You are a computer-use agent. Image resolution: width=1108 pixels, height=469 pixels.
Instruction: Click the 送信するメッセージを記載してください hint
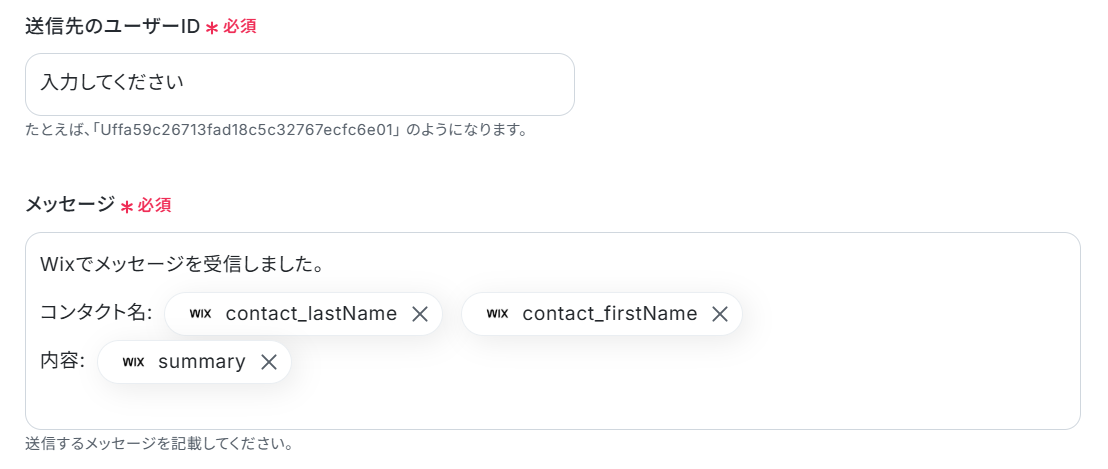coord(159,444)
